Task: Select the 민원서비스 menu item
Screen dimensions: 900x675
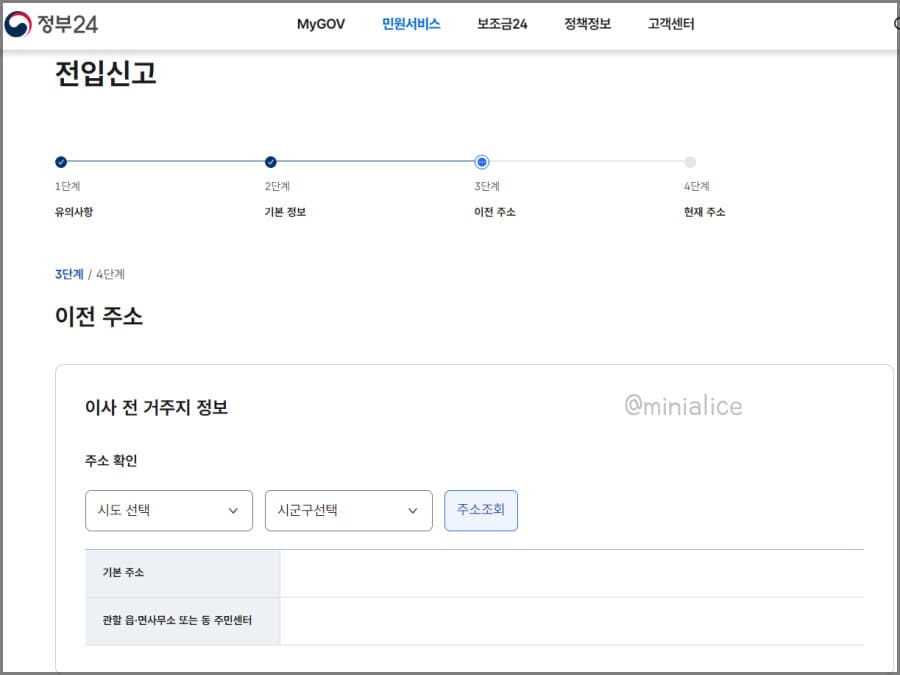Action: [x=409, y=23]
